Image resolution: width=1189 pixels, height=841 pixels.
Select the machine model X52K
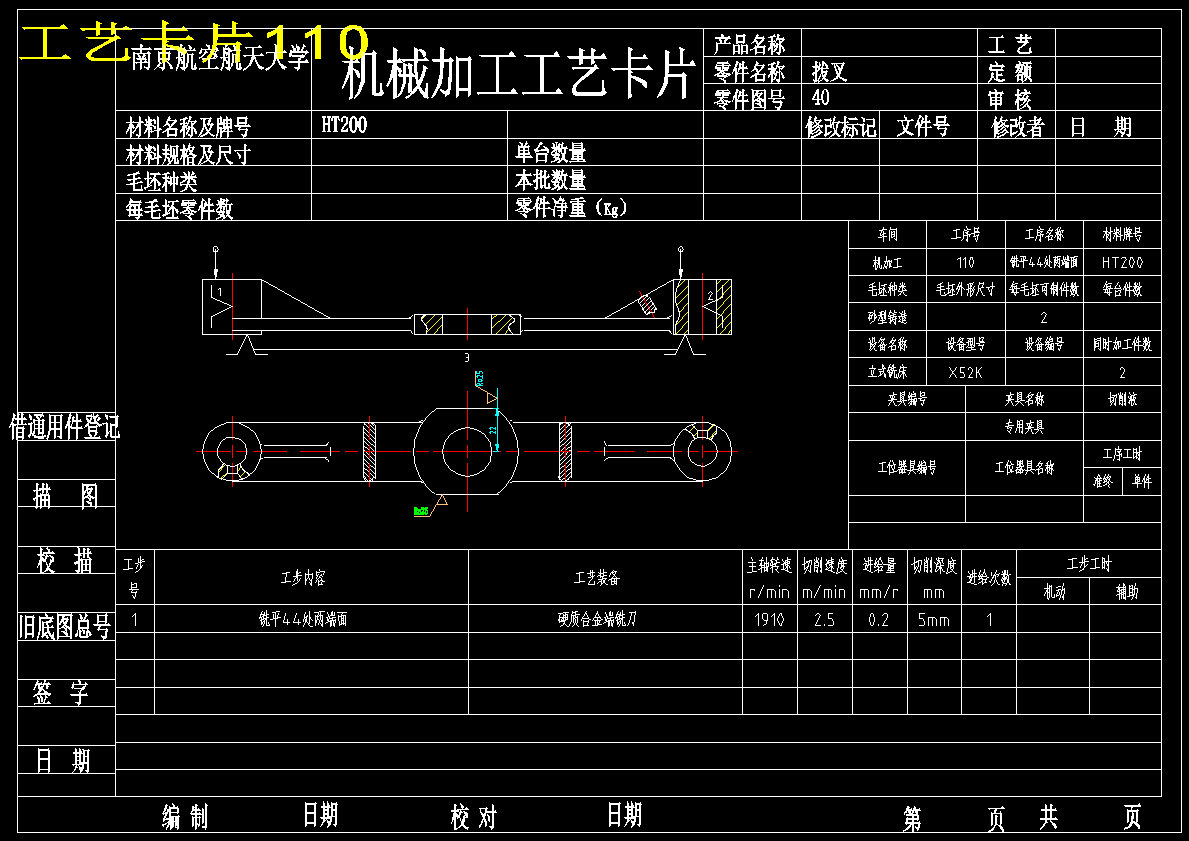(x=965, y=372)
